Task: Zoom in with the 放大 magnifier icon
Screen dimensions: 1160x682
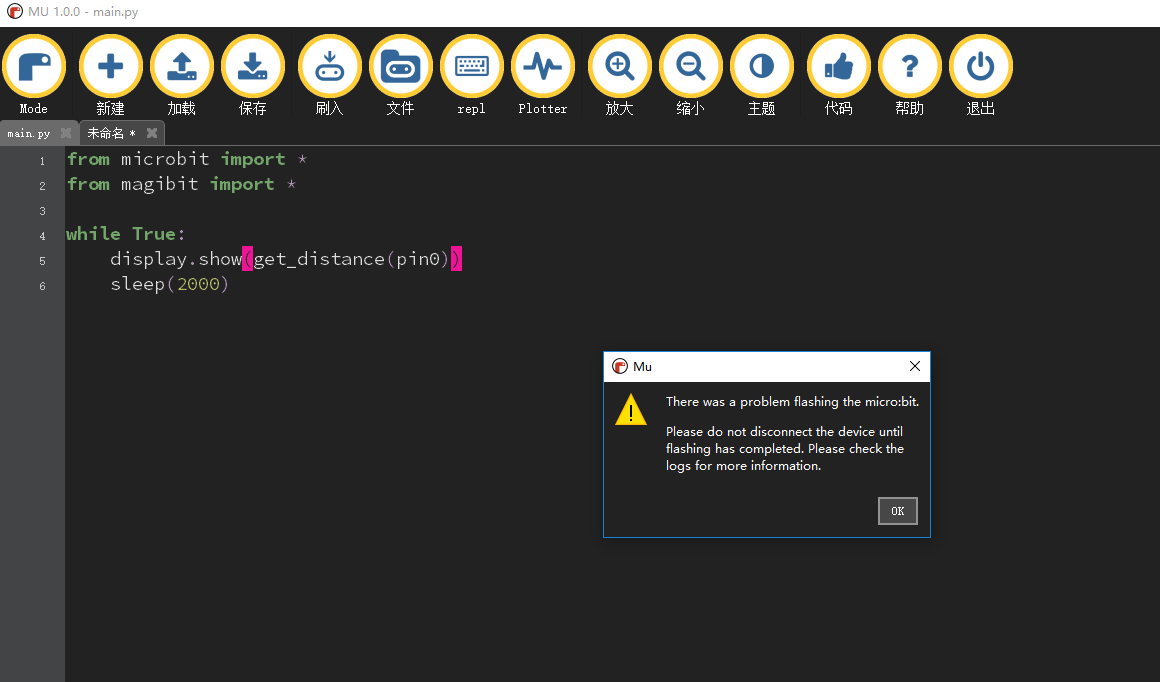Action: pos(619,66)
